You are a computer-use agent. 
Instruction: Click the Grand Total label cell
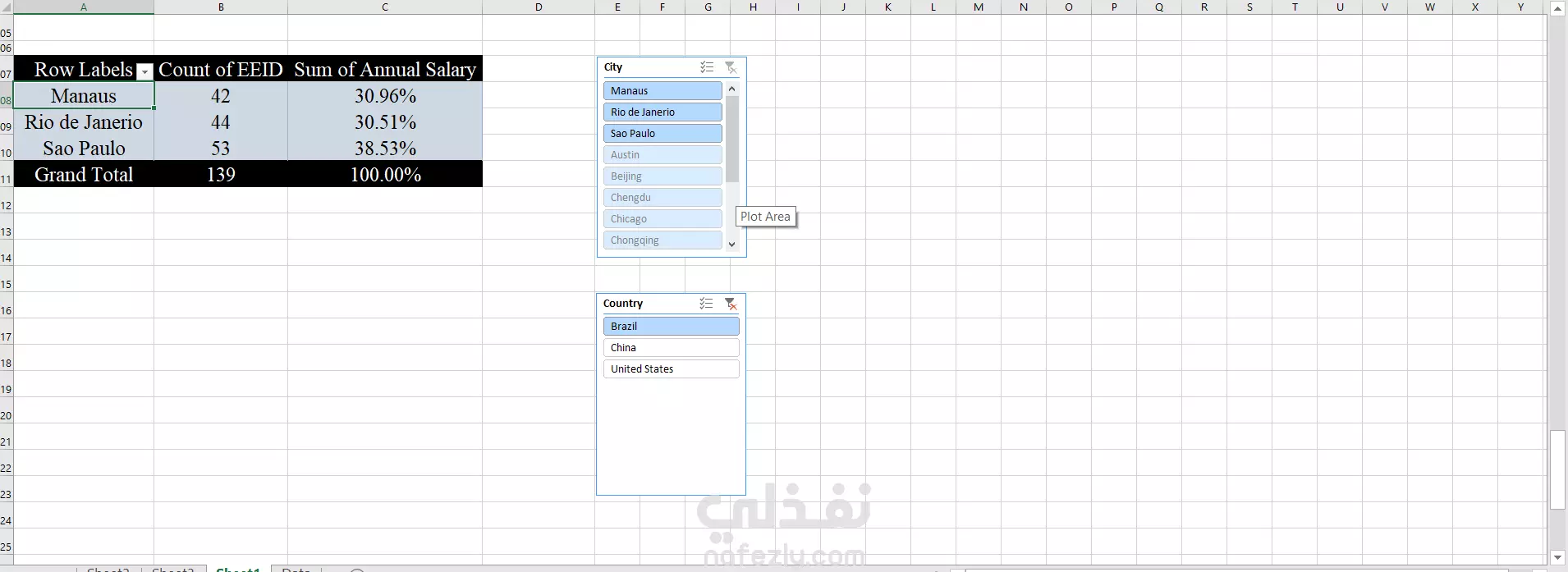pos(84,174)
